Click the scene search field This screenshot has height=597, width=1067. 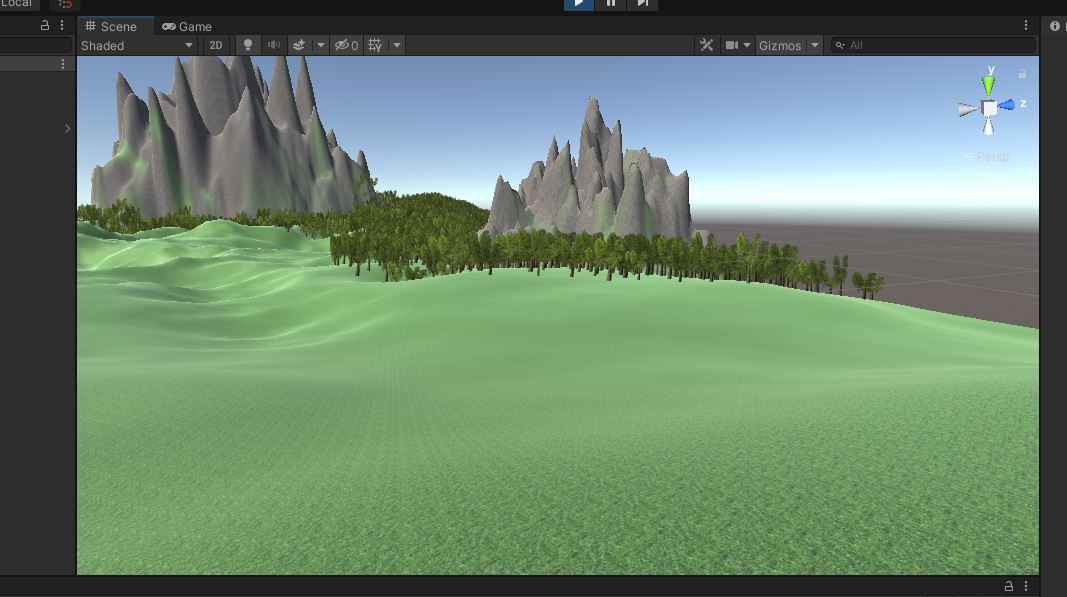pyautogui.click(x=935, y=45)
